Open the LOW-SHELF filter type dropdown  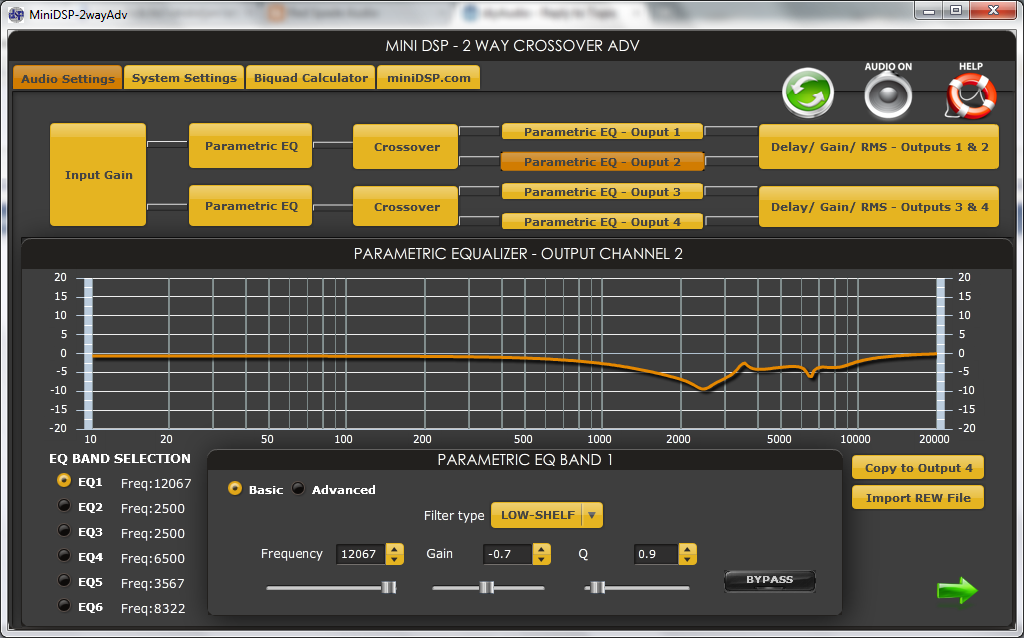[x=547, y=515]
